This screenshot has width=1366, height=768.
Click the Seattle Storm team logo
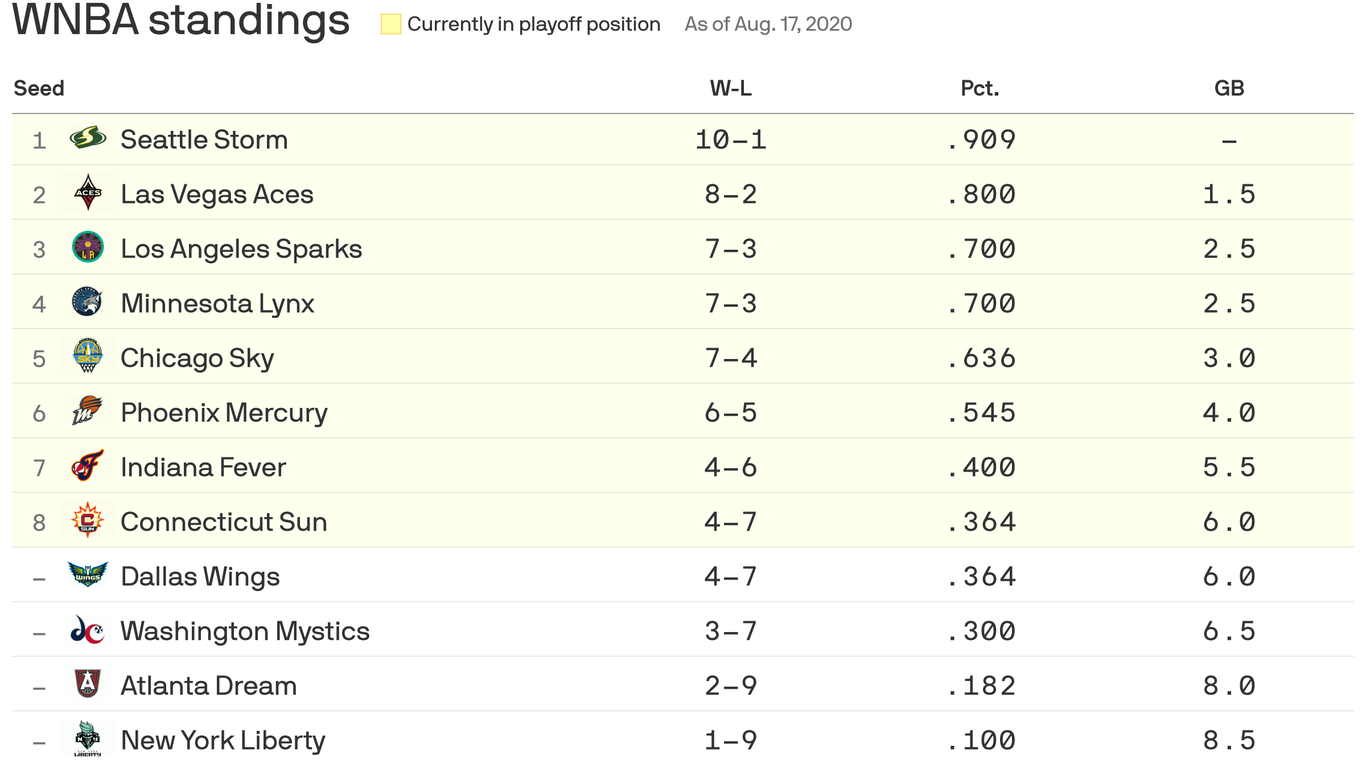point(88,138)
